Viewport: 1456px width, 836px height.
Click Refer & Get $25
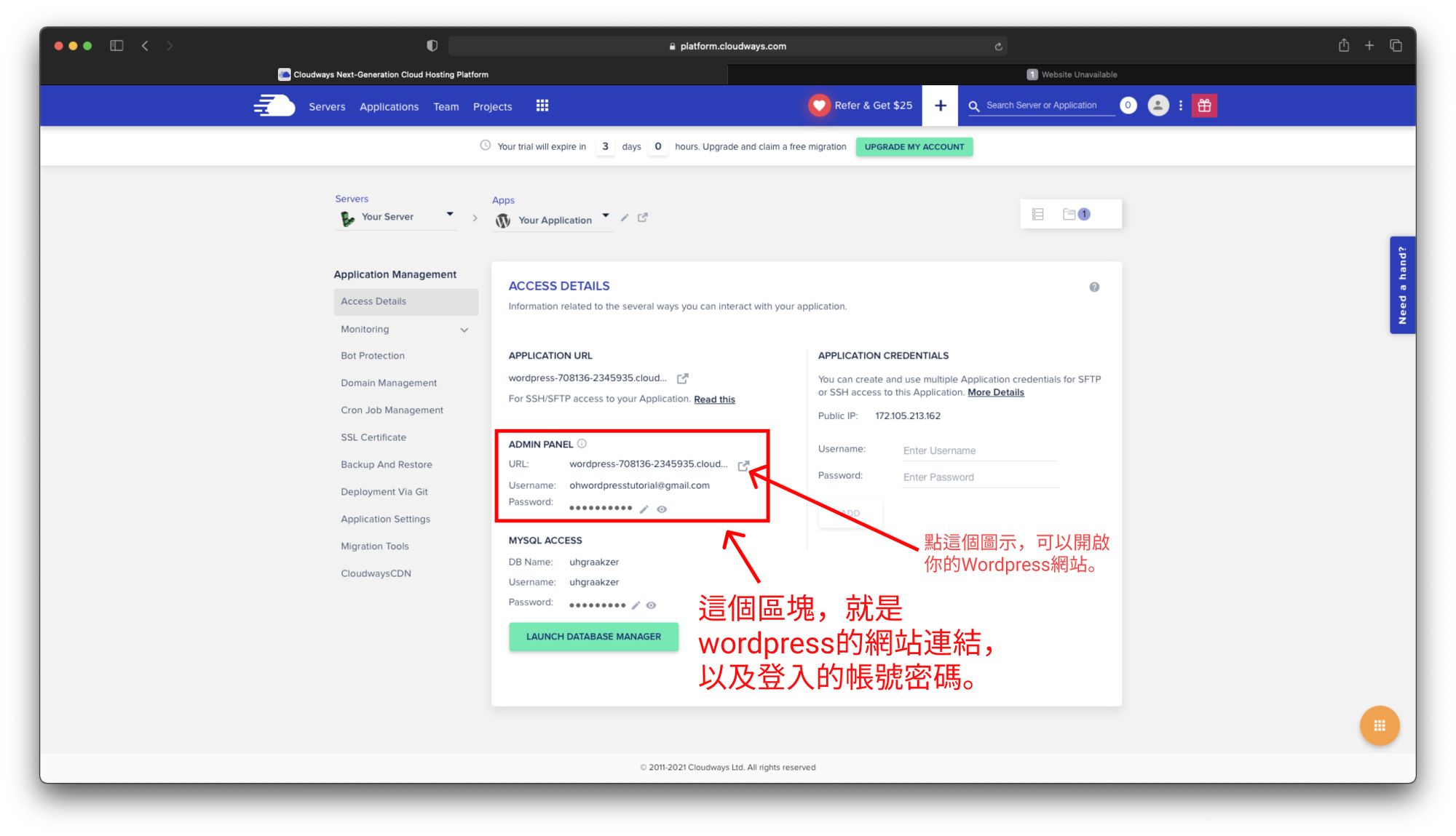(873, 106)
